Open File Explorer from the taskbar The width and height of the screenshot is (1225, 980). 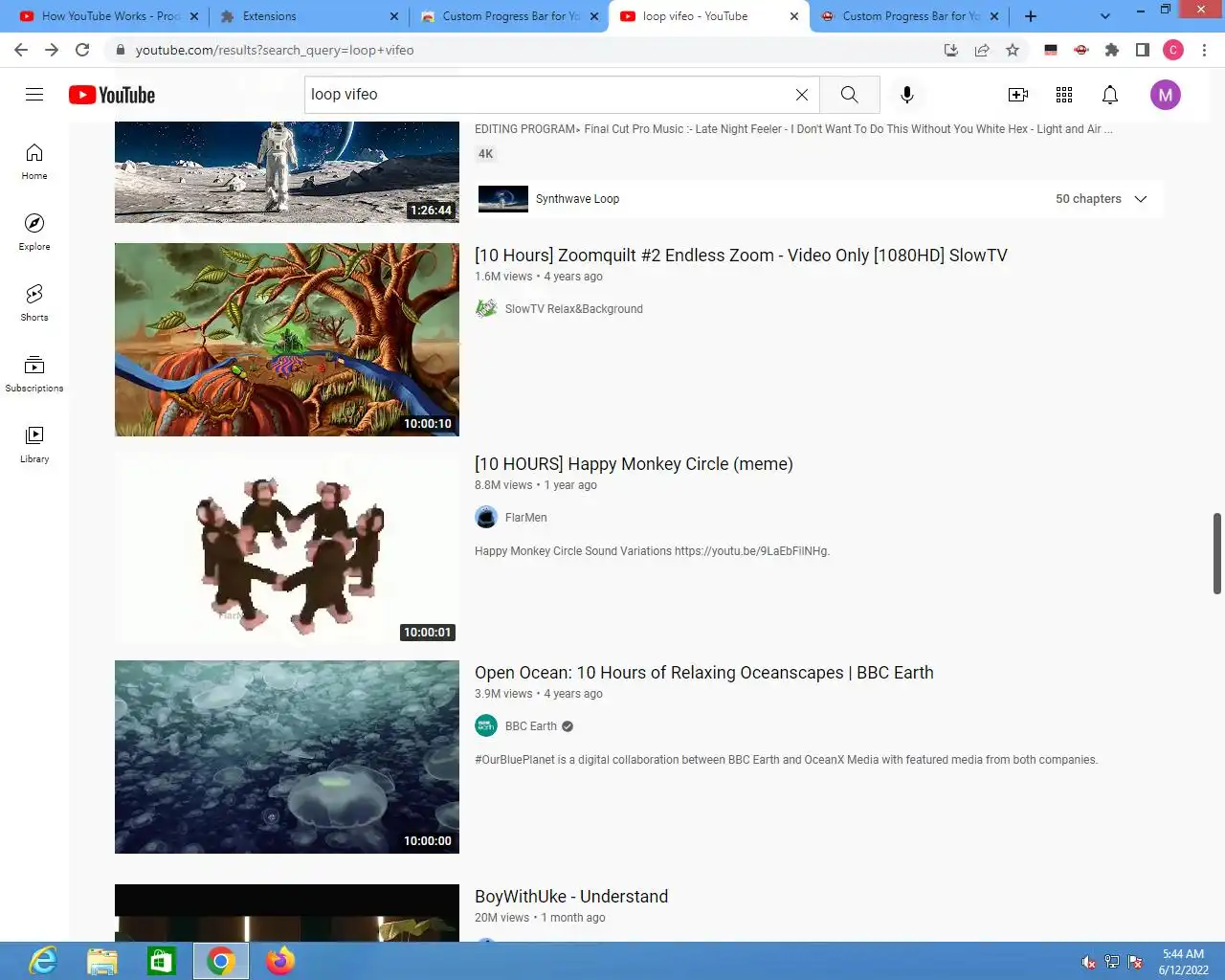pos(102,961)
